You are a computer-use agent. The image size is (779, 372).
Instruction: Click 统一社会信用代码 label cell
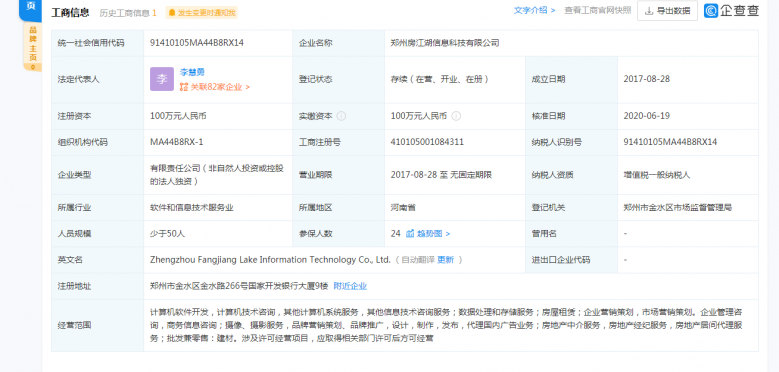97,43
